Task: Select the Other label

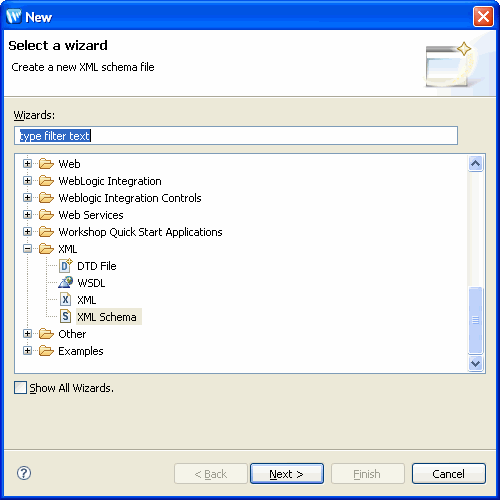Action: [72, 334]
